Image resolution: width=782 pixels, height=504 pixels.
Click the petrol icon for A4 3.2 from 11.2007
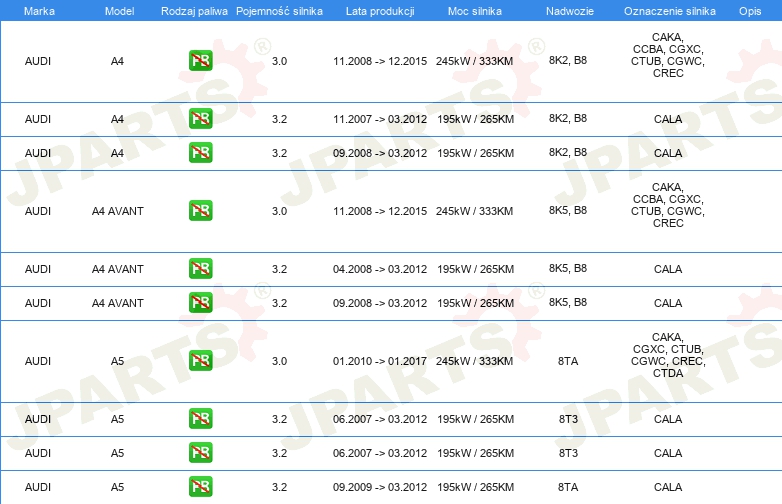pyautogui.click(x=200, y=119)
